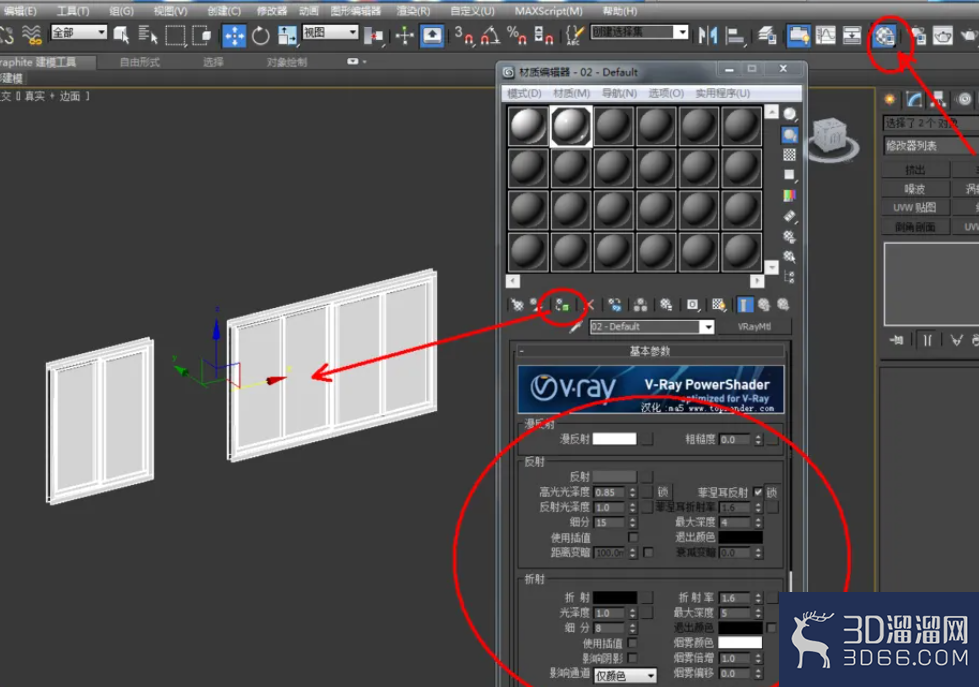Open the Mode menu in Material Editor
The height and width of the screenshot is (687, 979).
tap(524, 93)
